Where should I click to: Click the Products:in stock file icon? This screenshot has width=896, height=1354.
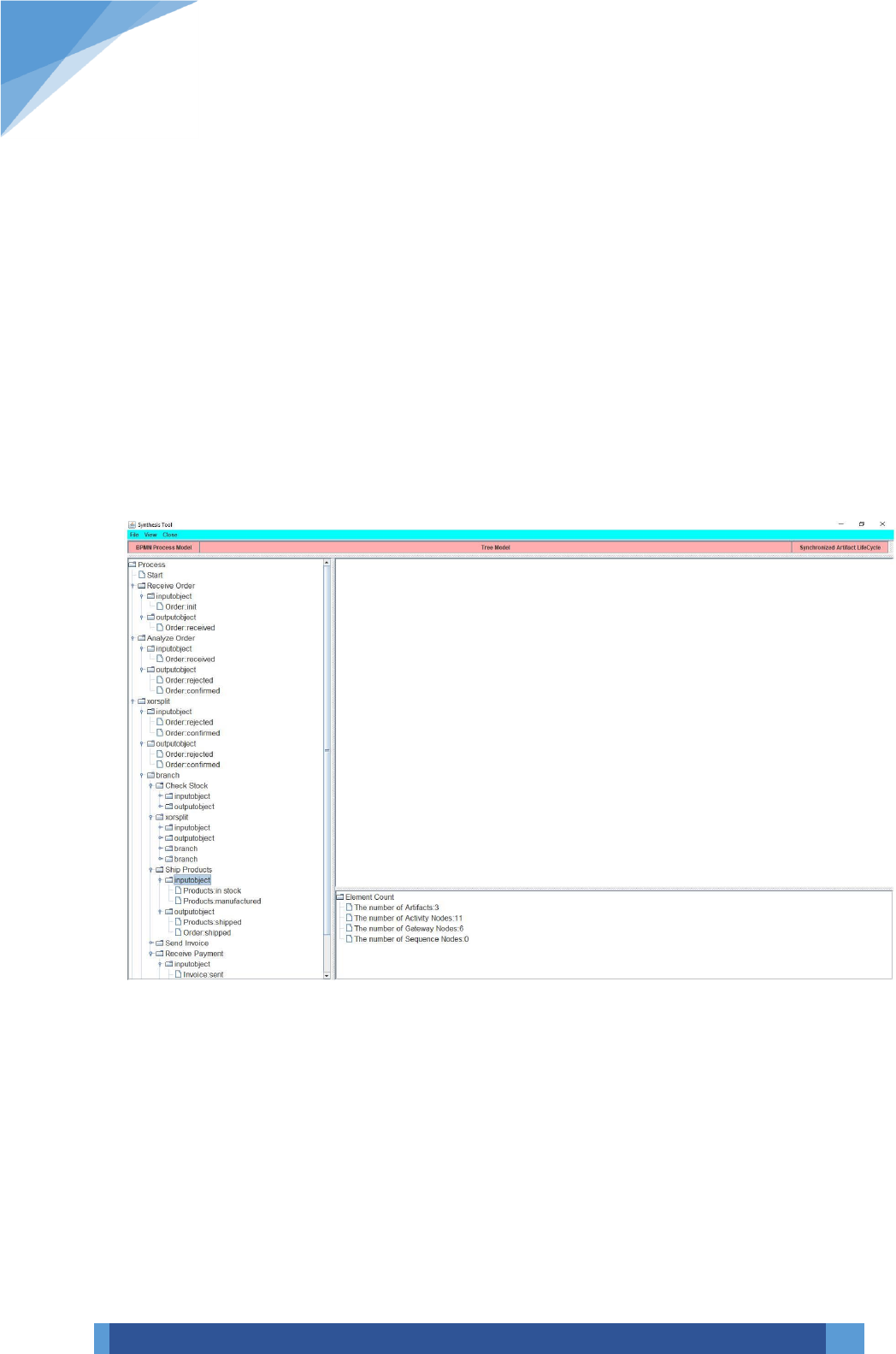[178, 890]
